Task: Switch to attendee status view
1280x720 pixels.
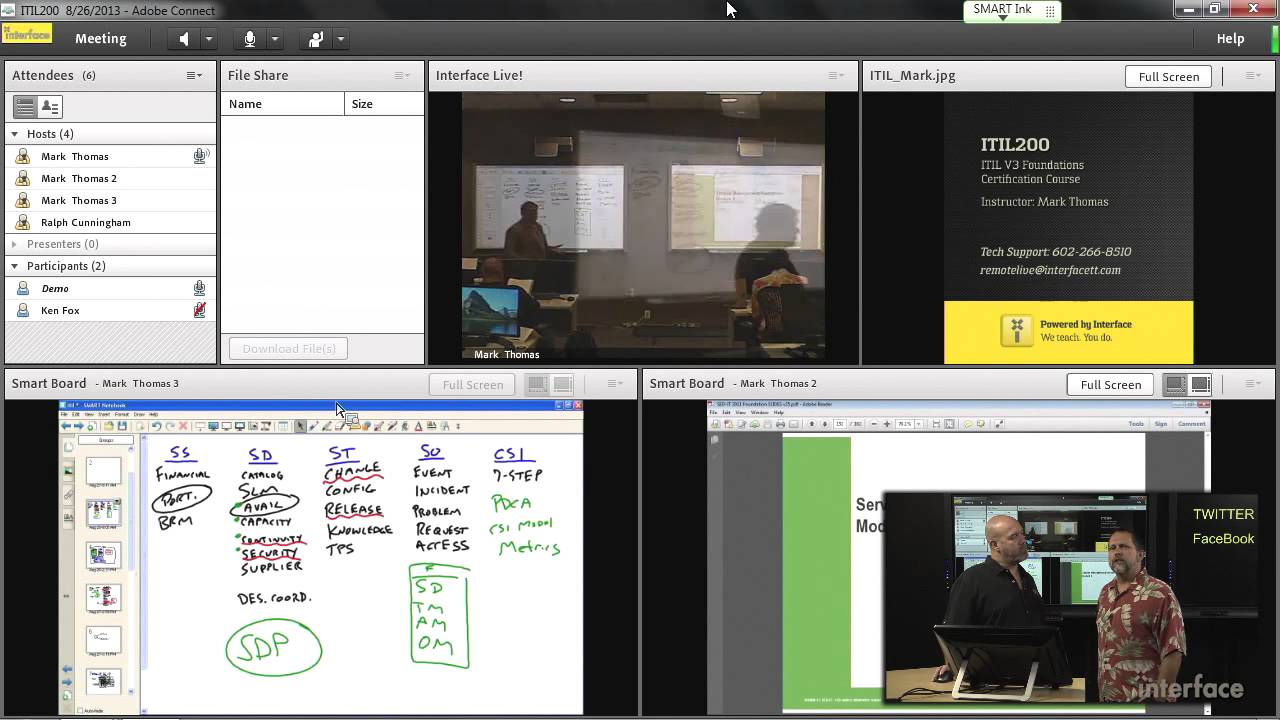Action: 49,106
